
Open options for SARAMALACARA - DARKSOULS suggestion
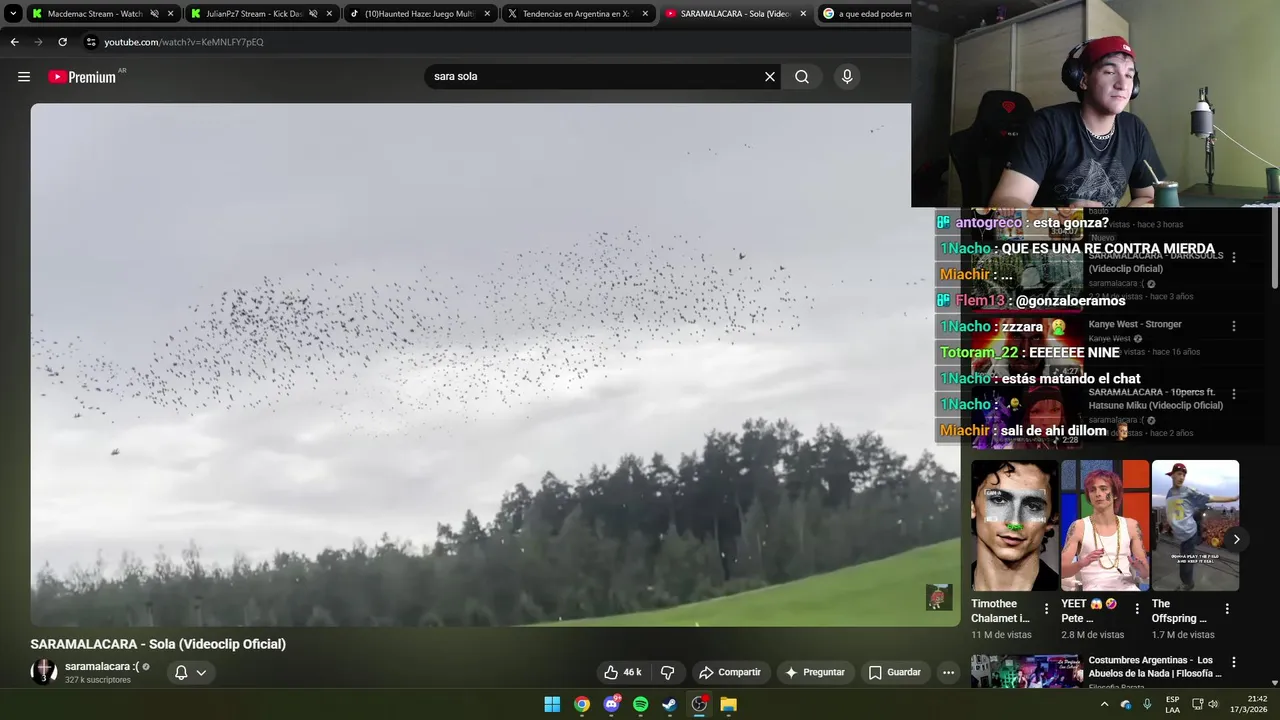[x=1233, y=257]
